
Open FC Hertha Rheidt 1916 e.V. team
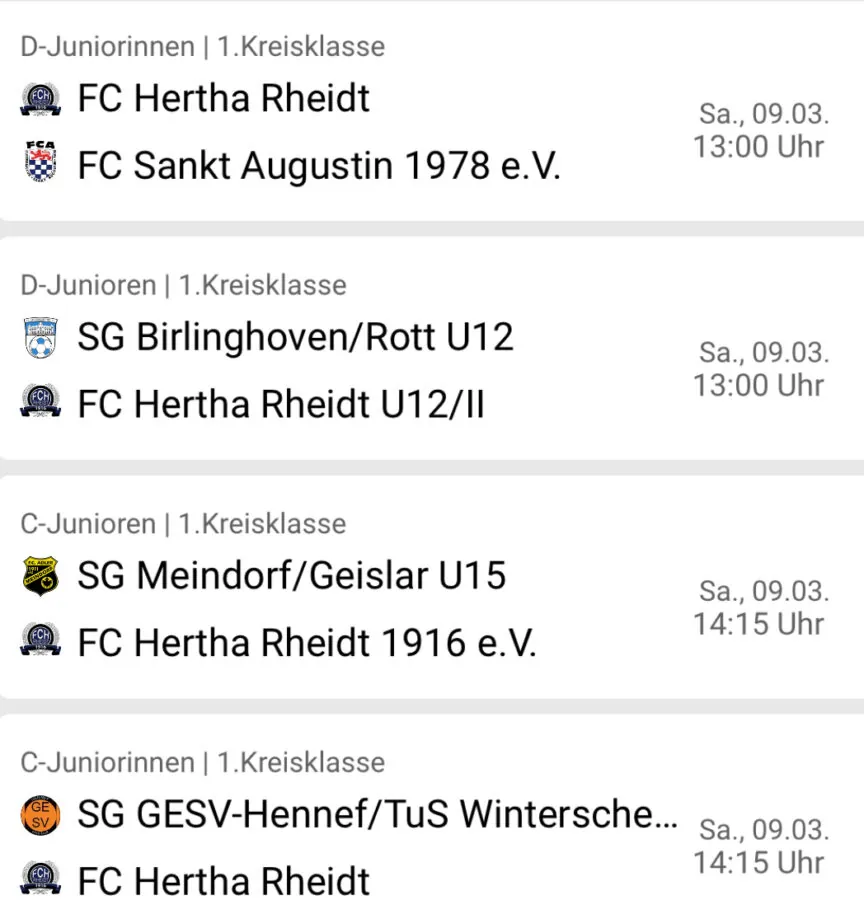[307, 643]
